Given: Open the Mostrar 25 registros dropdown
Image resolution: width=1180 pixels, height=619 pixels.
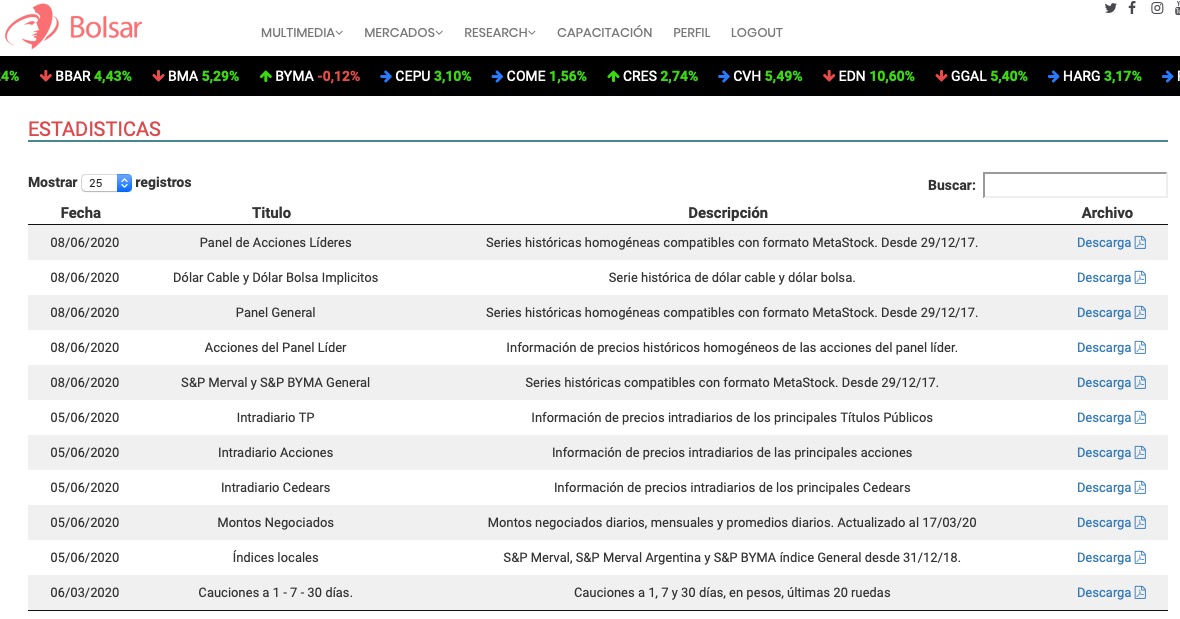Looking at the screenshot, I should tap(106, 183).
